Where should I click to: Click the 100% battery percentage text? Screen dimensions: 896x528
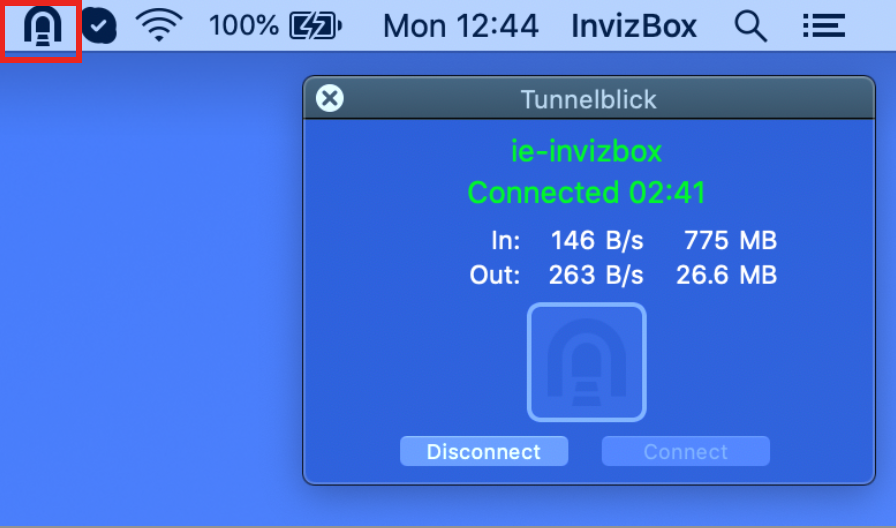(244, 26)
